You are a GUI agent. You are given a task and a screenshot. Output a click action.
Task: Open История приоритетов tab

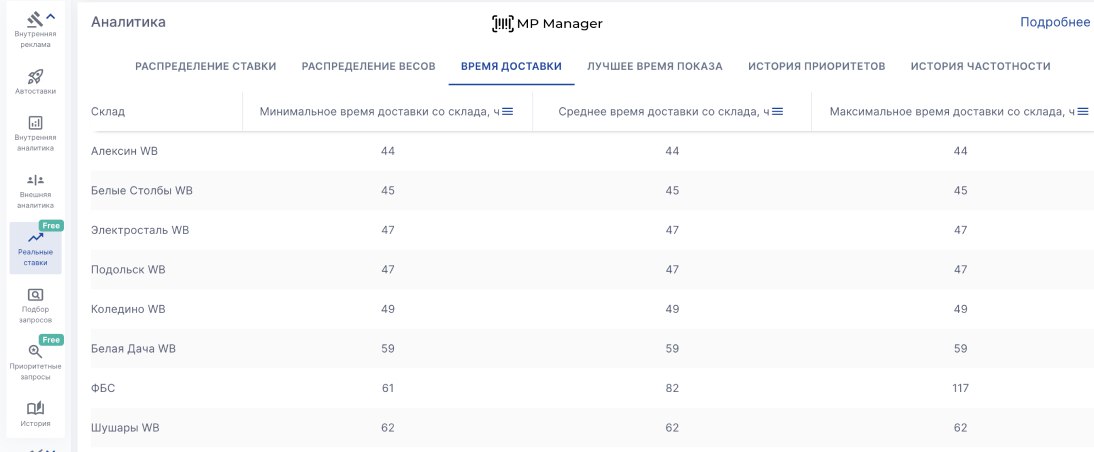tap(816, 66)
